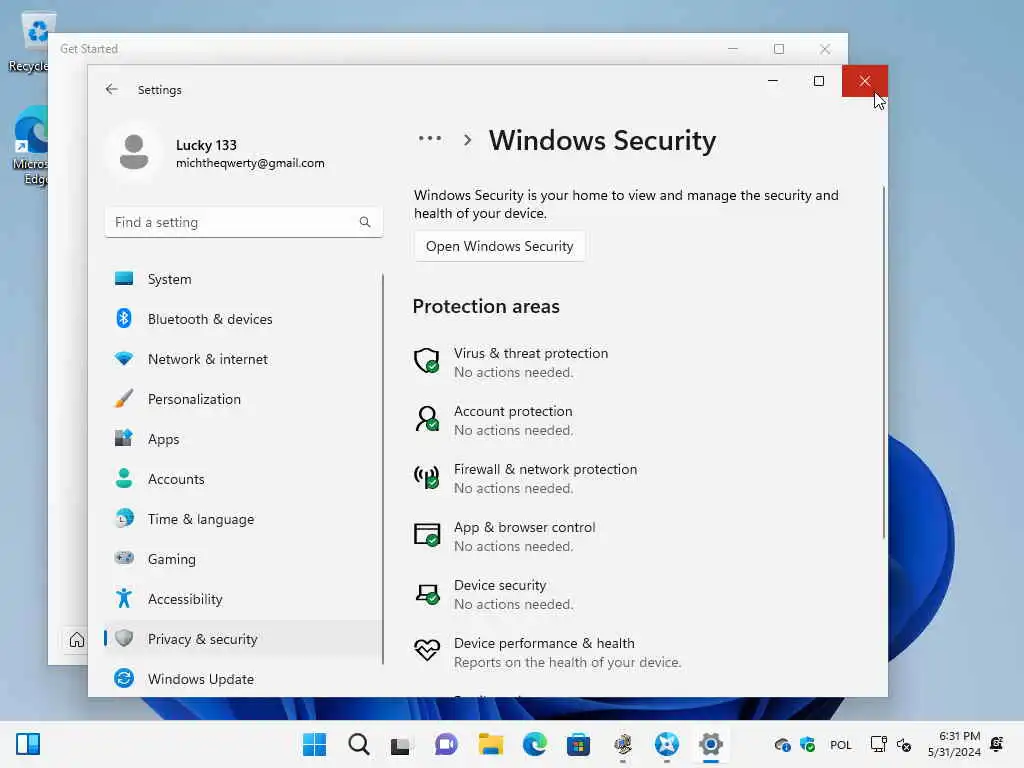
Task: Click the Device performance heart icon
Action: coord(426,650)
